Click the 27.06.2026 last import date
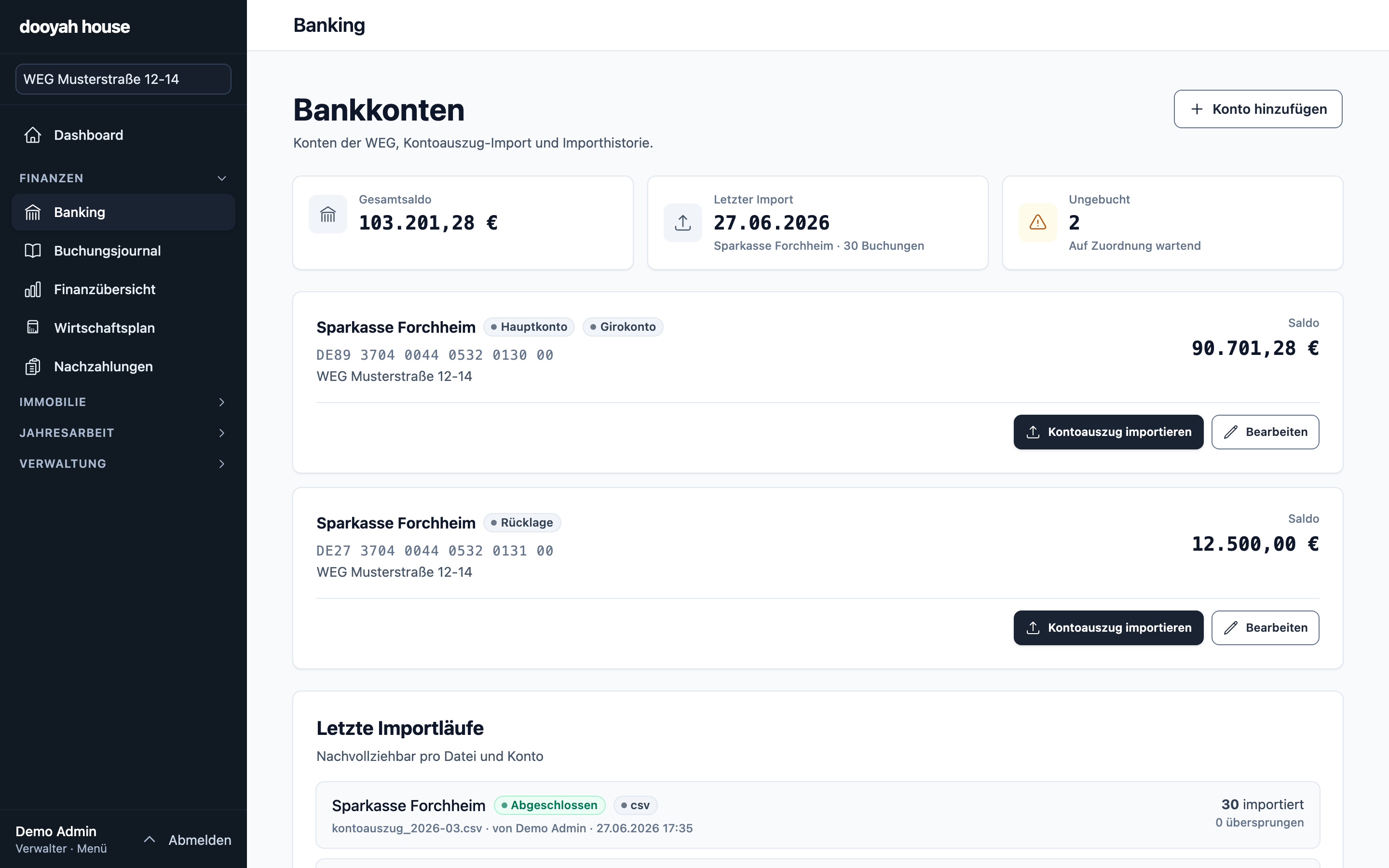This screenshot has height=868, width=1389. [x=771, y=223]
